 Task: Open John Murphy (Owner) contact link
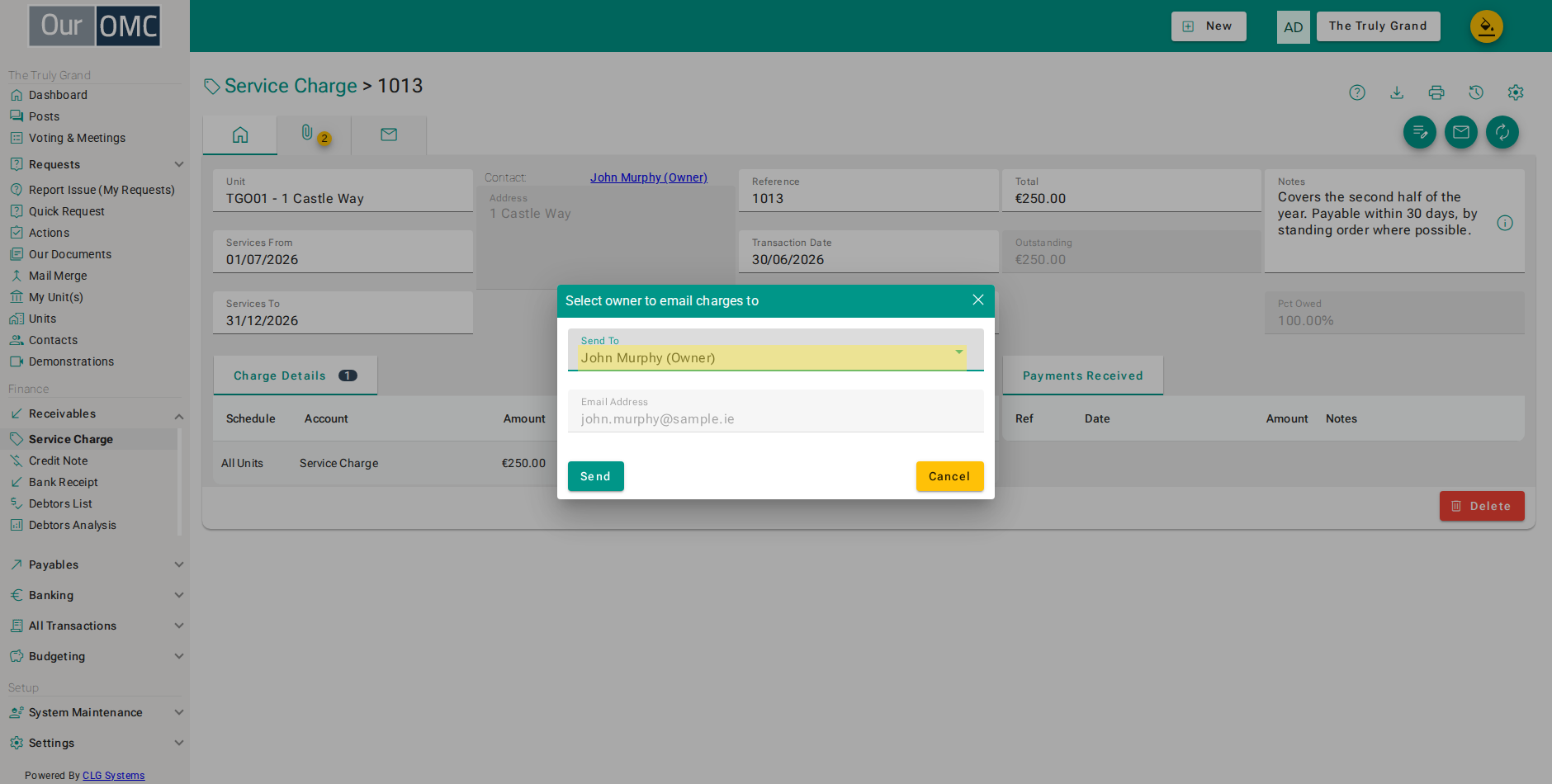649,177
